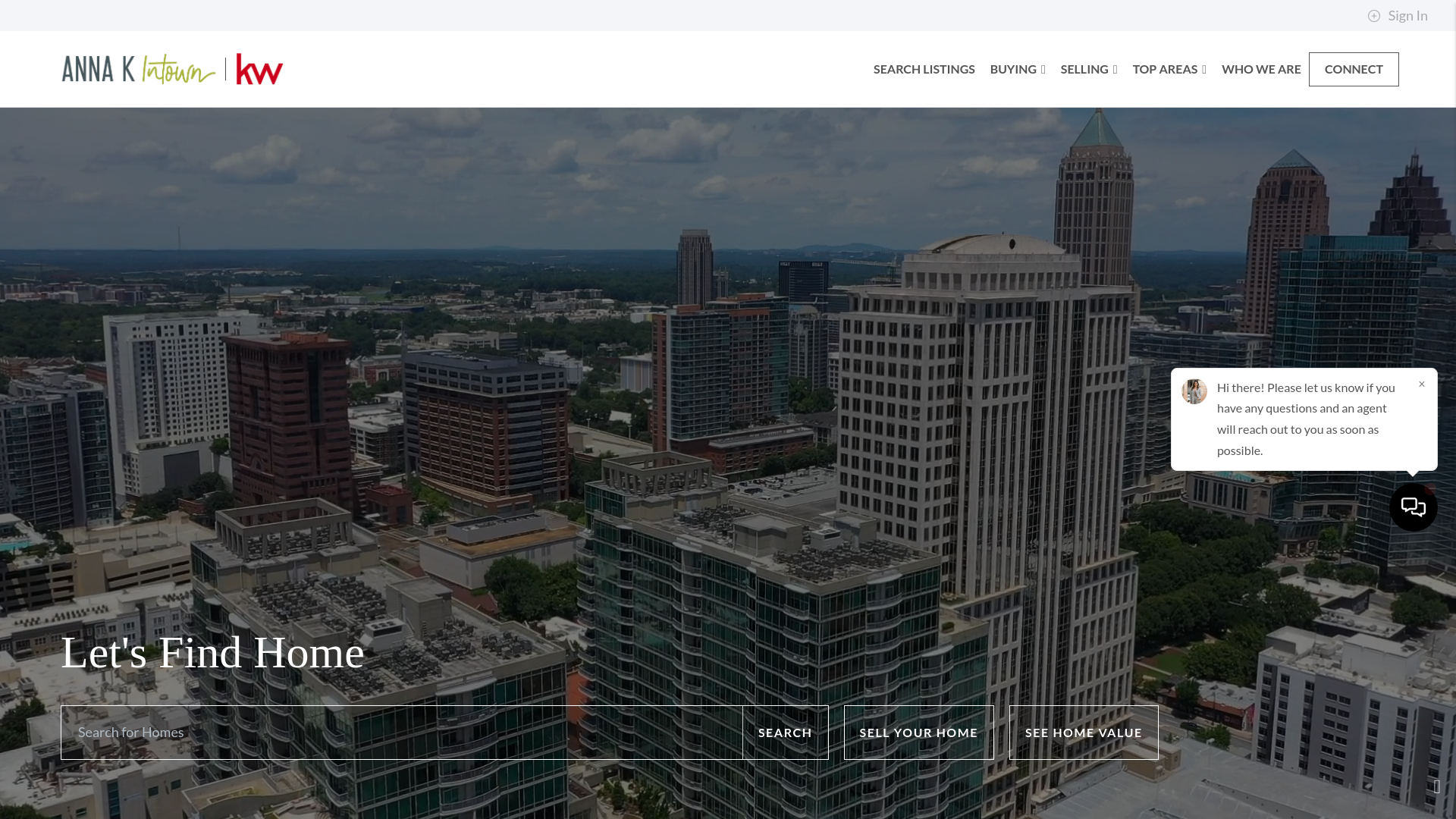
Task: Click the KW Keller Williams logo
Action: [x=259, y=69]
